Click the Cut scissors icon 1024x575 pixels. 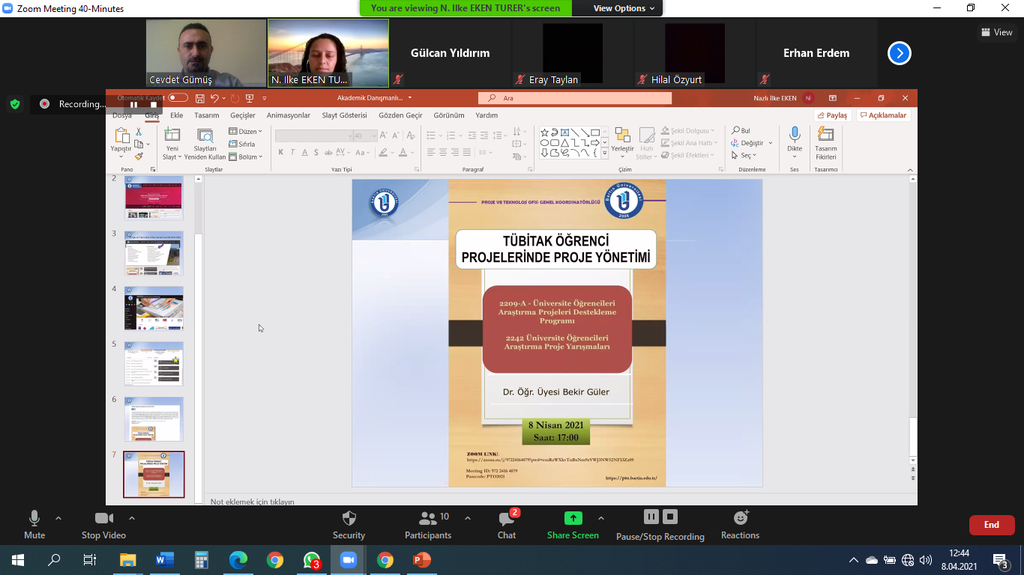tap(138, 132)
